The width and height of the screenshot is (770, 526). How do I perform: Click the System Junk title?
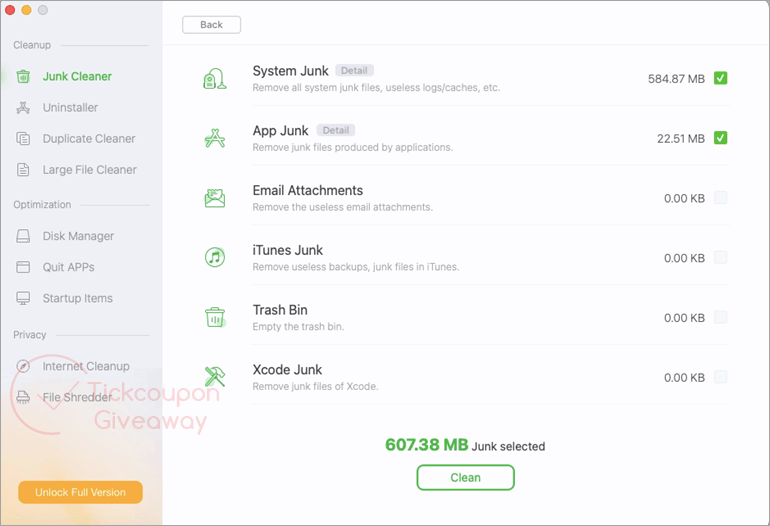pos(290,71)
